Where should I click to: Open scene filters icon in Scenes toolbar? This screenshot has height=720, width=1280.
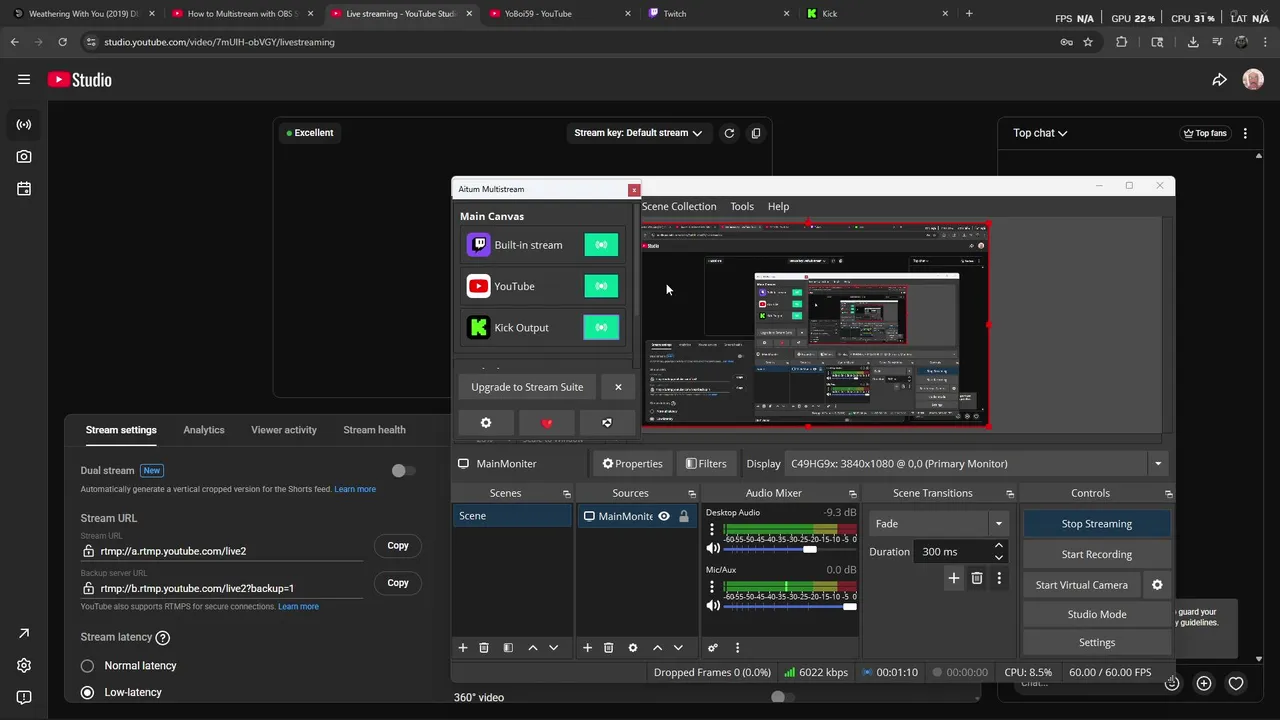(x=508, y=648)
